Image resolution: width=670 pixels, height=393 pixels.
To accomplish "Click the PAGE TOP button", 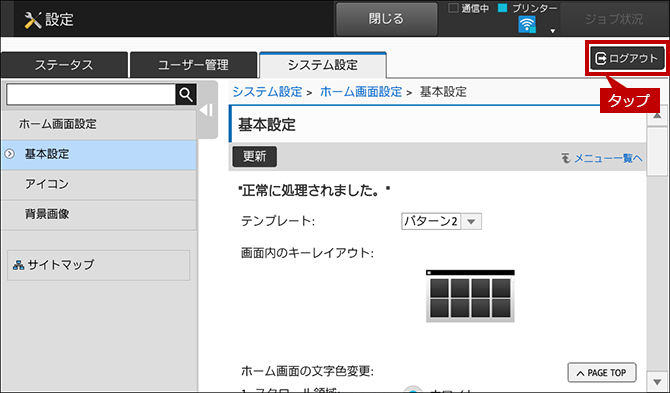I will point(602,372).
